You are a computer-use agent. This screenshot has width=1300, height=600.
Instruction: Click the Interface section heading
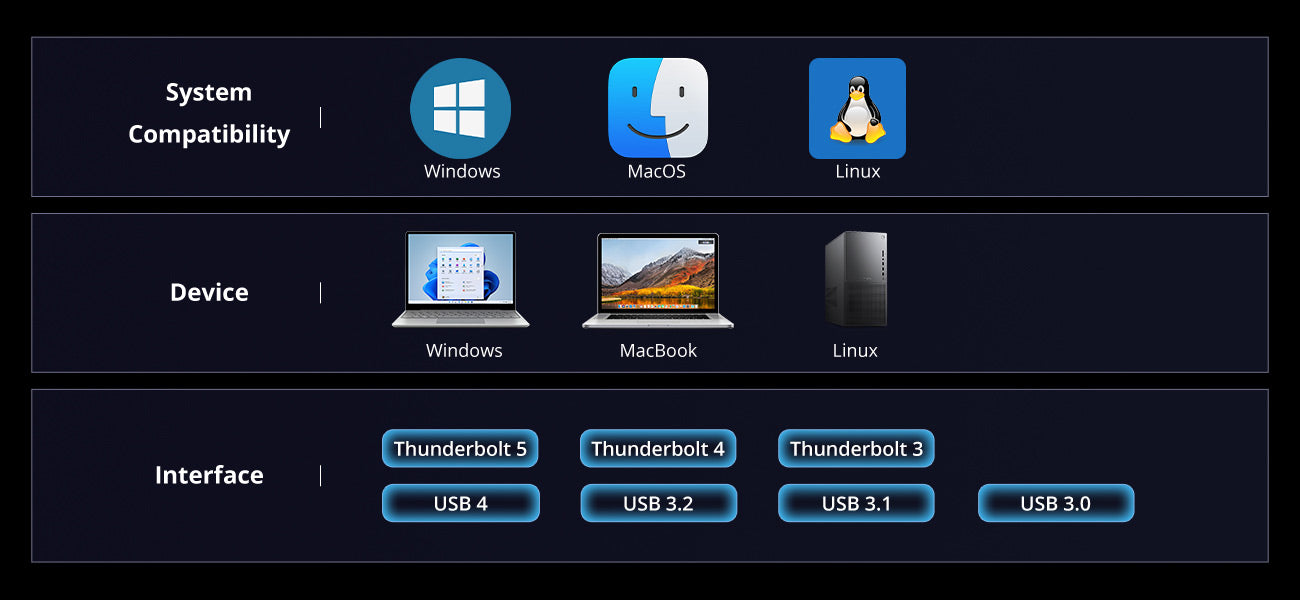coord(209,475)
